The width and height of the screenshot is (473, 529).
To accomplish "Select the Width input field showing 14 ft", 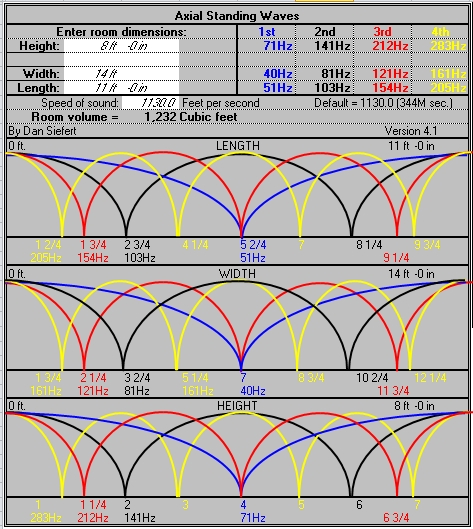I will (x=121, y=74).
